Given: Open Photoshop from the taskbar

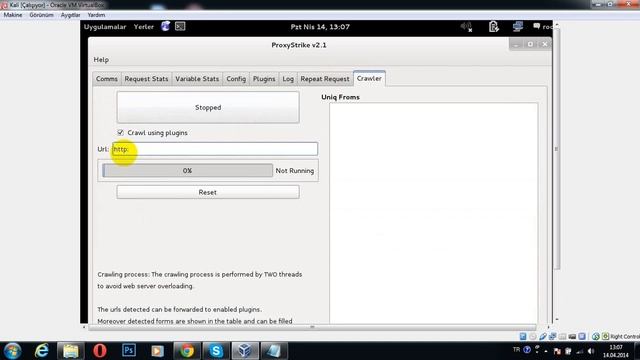Looking at the screenshot, I should point(129,350).
